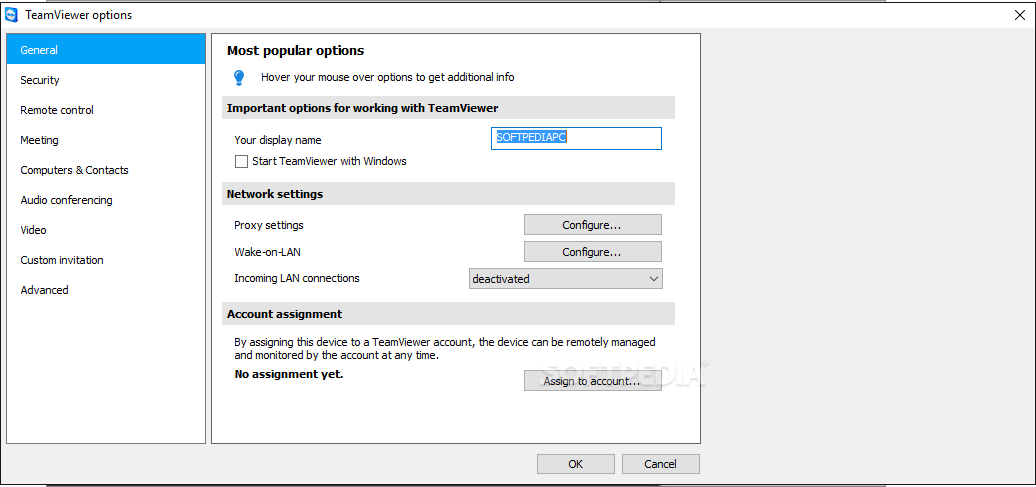Click the TeamViewer logo in title bar
Viewport: 1036px width, 487px height.
(x=11, y=15)
